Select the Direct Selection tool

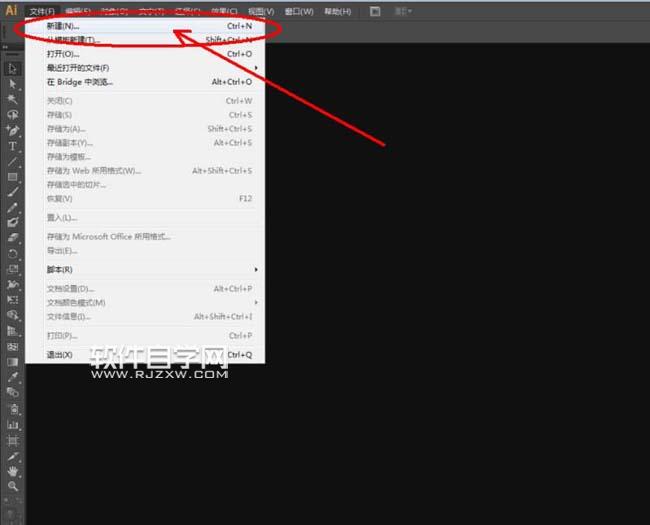[x=12, y=84]
